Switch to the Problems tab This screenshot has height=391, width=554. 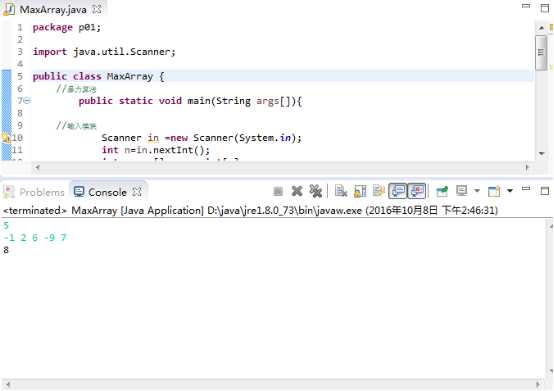(x=34, y=192)
